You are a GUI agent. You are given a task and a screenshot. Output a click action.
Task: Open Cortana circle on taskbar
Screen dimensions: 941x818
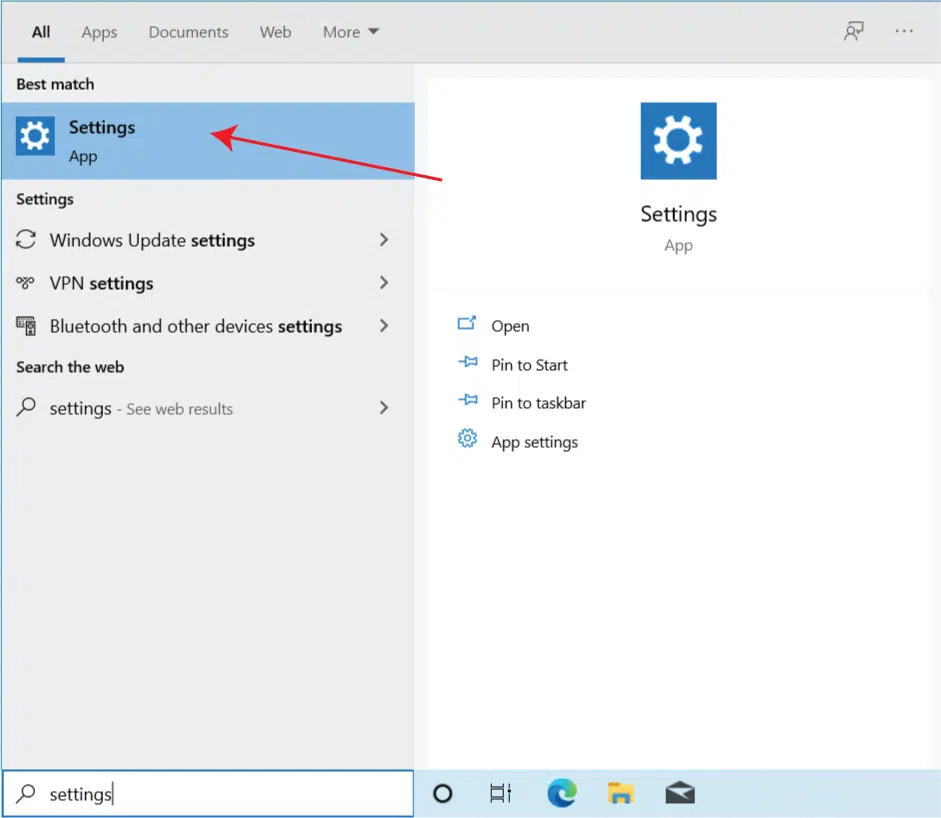coord(442,793)
